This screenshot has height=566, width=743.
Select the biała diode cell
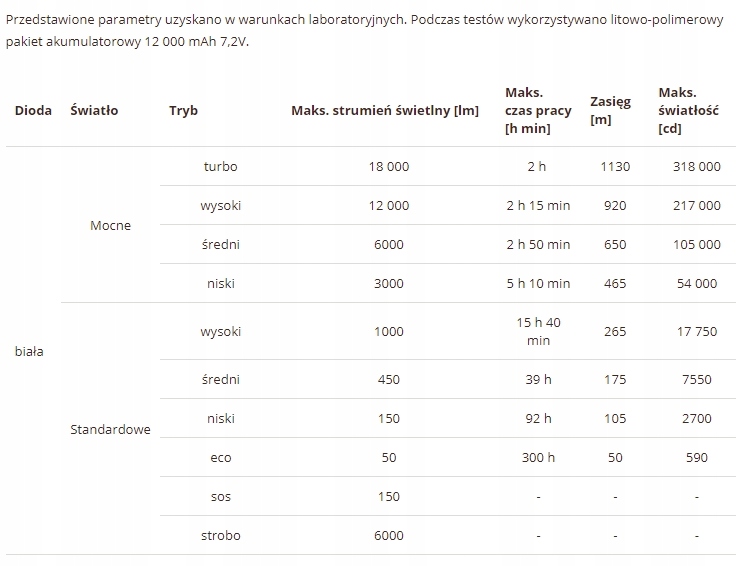[x=29, y=351]
